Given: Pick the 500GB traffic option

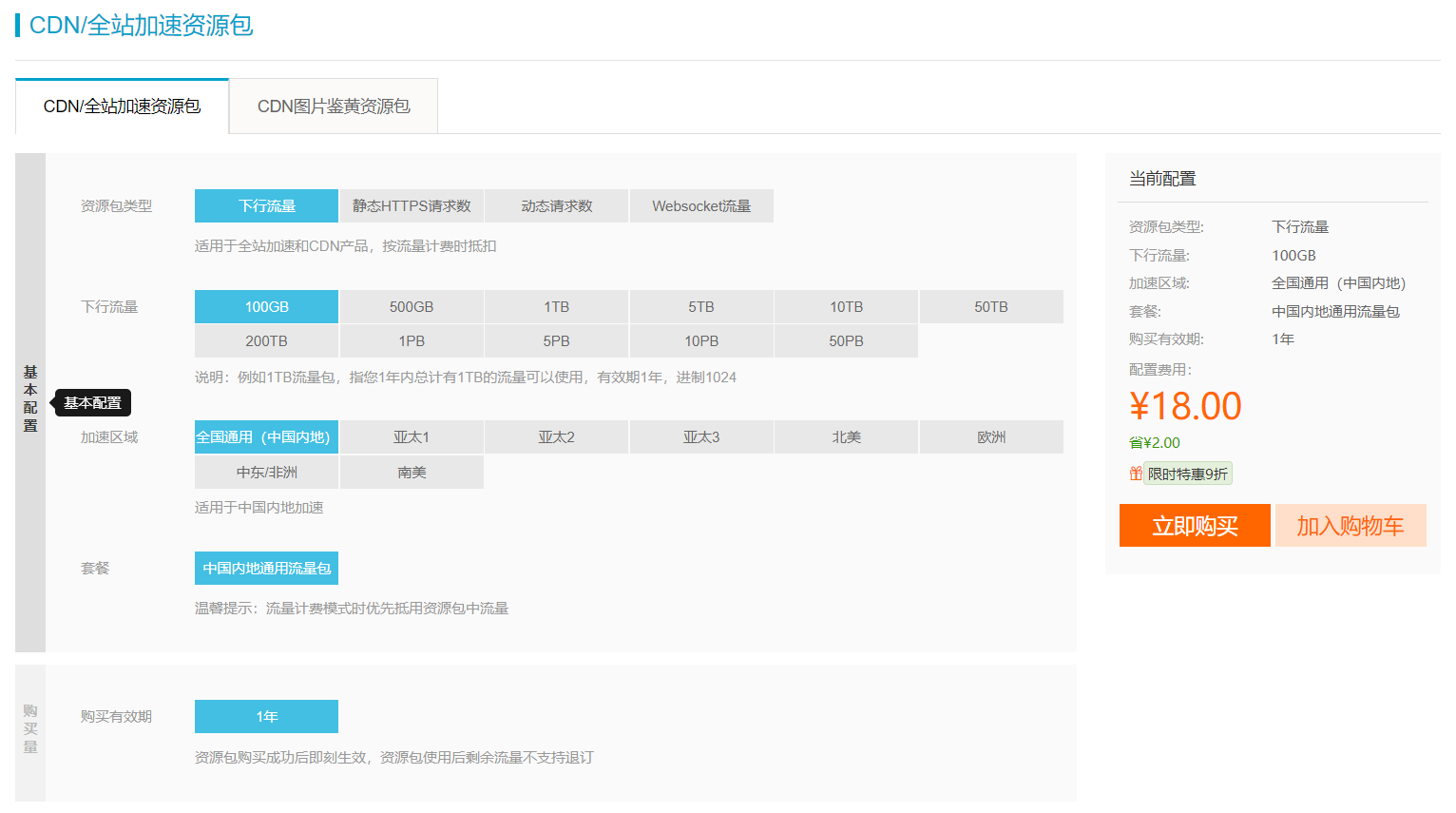Looking at the screenshot, I should [412, 307].
